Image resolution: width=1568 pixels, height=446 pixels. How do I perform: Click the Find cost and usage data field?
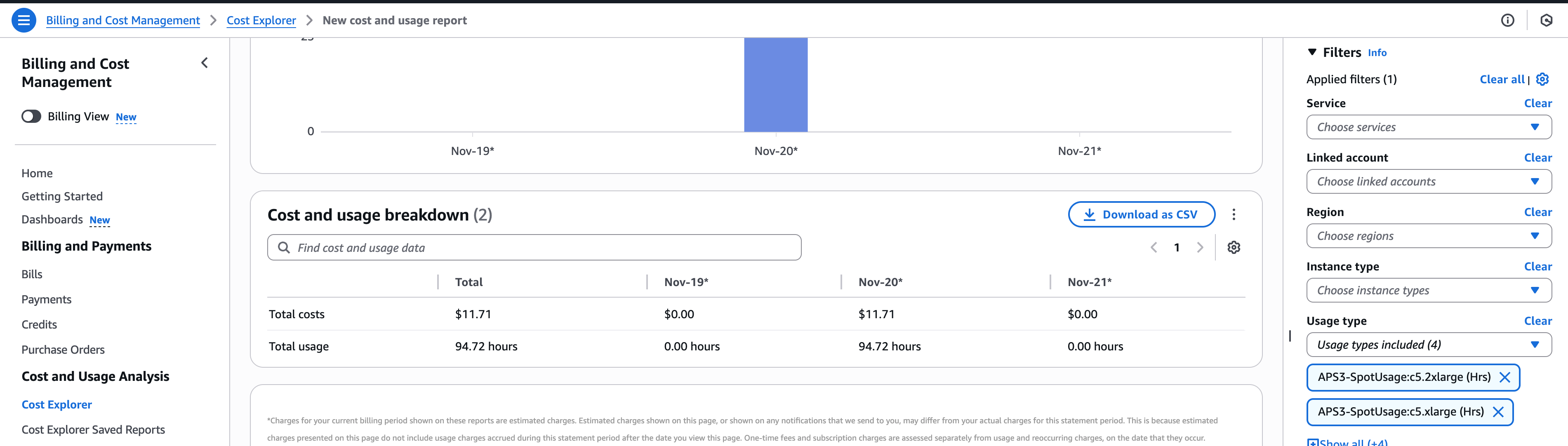tap(534, 248)
